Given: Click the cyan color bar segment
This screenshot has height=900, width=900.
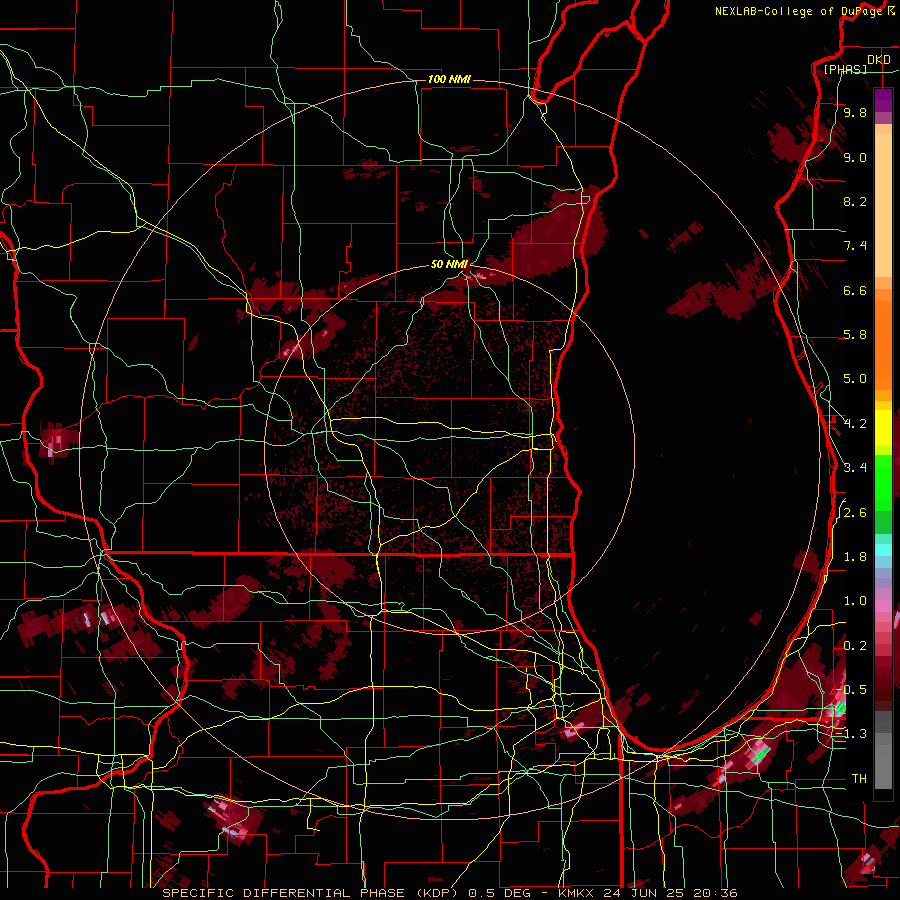Looking at the screenshot, I should 883,550.
